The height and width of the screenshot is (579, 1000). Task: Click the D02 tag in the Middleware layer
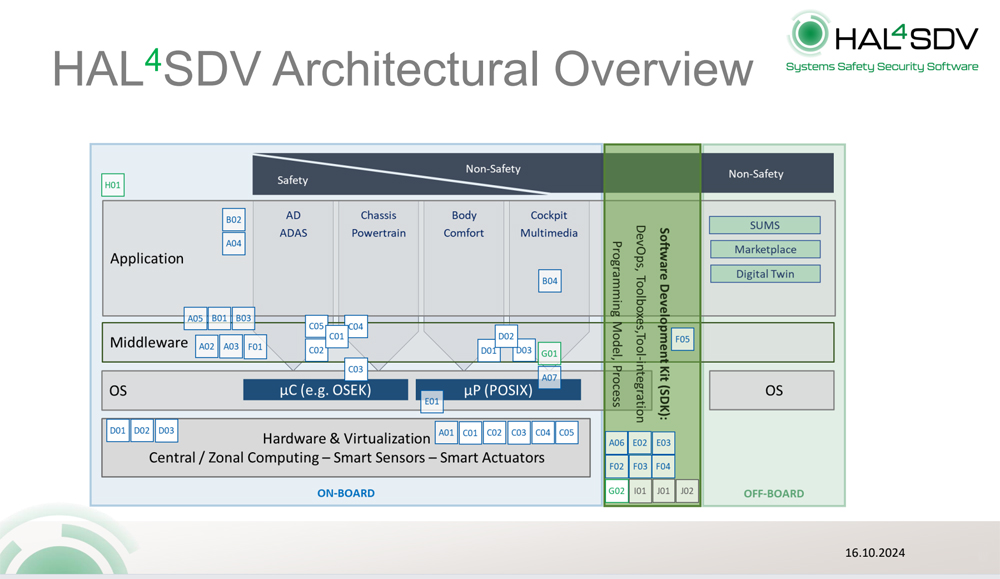click(x=506, y=336)
